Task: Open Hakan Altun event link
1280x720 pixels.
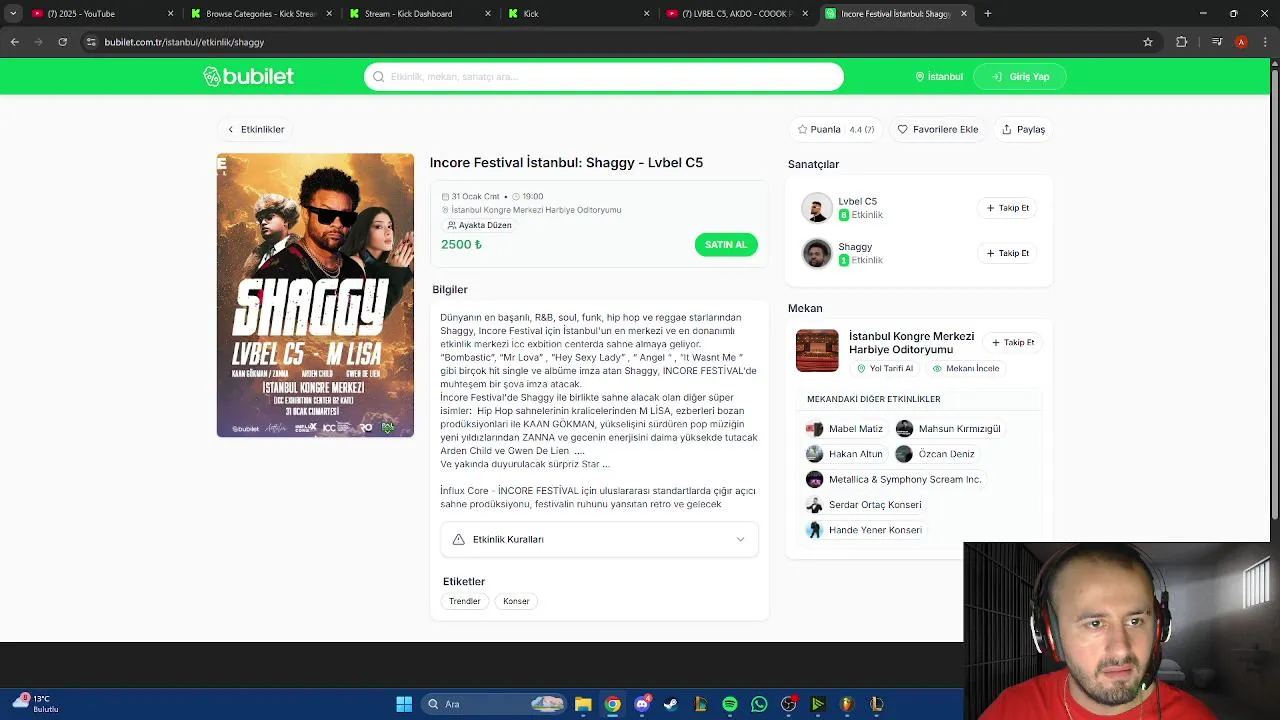Action: (x=845, y=454)
